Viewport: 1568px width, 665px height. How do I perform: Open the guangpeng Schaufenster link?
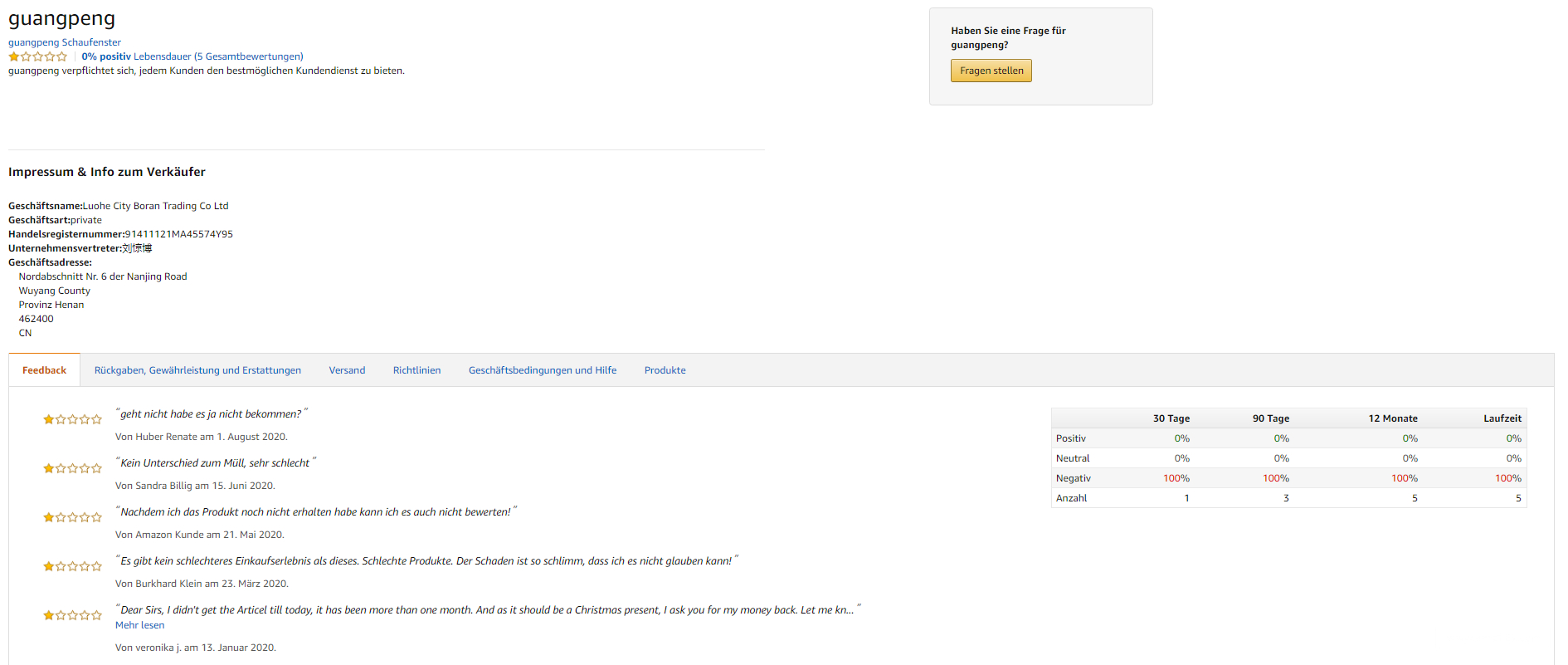pyautogui.click(x=65, y=42)
